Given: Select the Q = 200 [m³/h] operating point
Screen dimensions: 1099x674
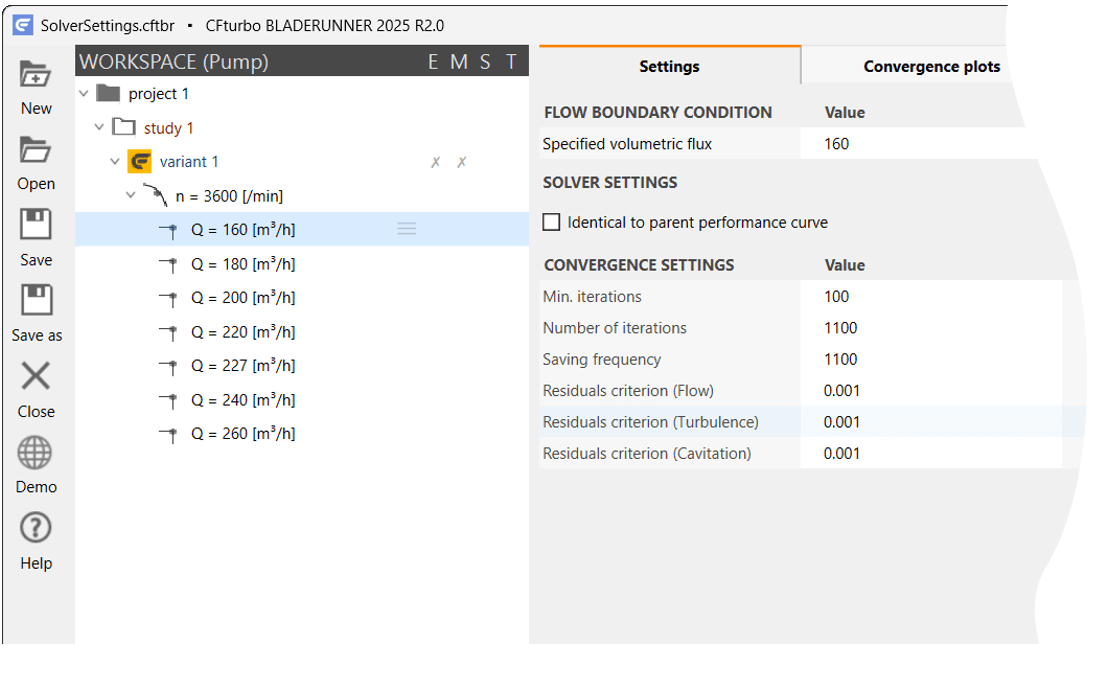Looking at the screenshot, I should click(243, 298).
